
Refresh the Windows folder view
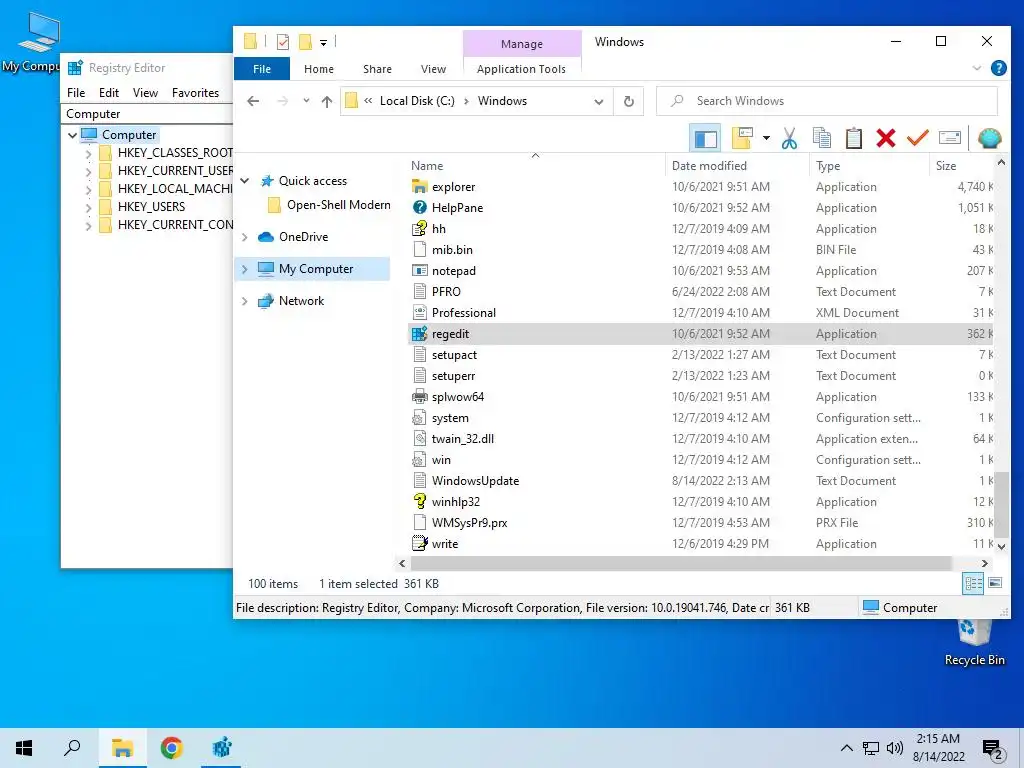tap(628, 101)
